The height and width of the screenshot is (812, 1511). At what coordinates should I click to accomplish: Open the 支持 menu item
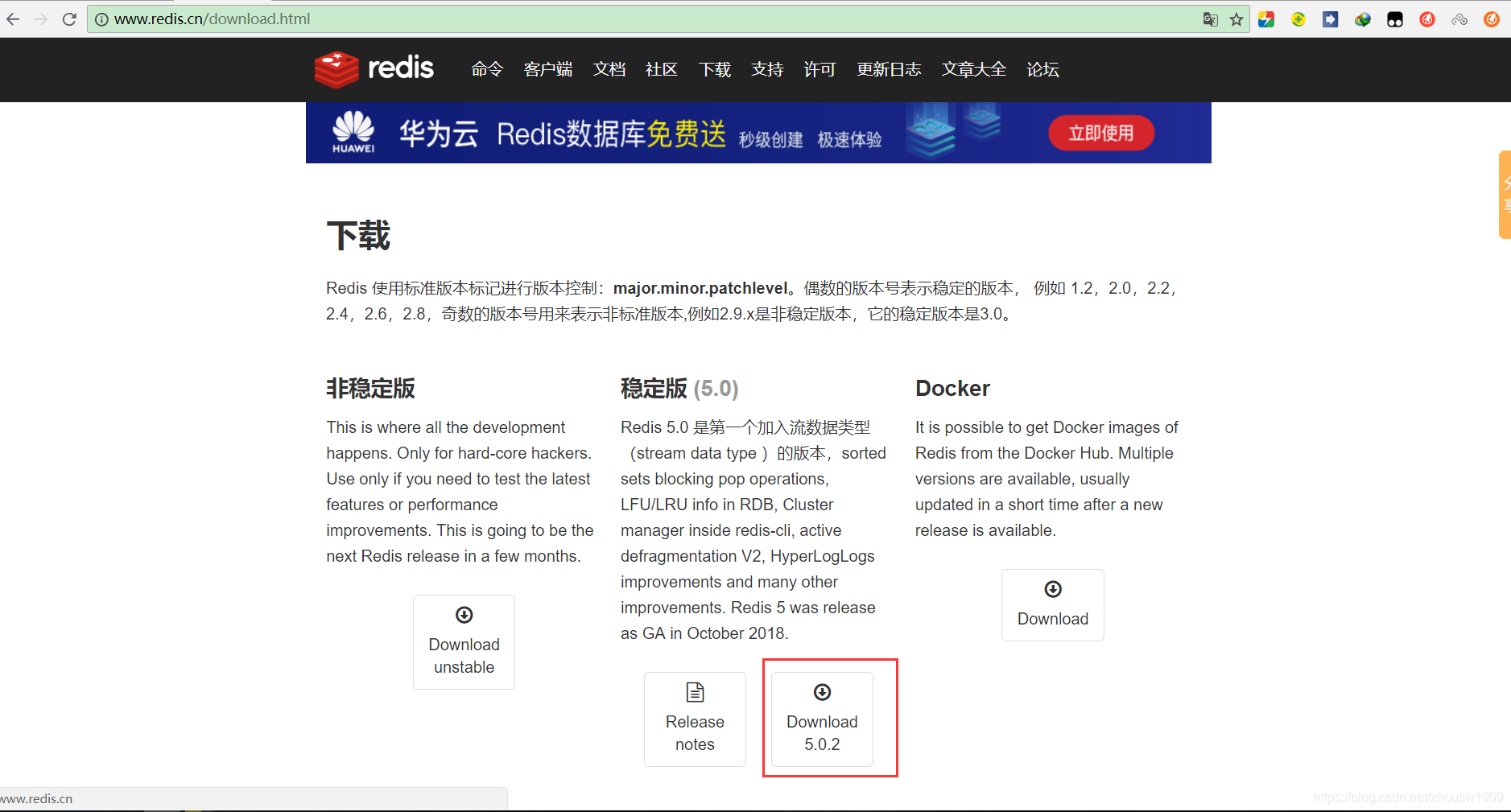tap(767, 69)
